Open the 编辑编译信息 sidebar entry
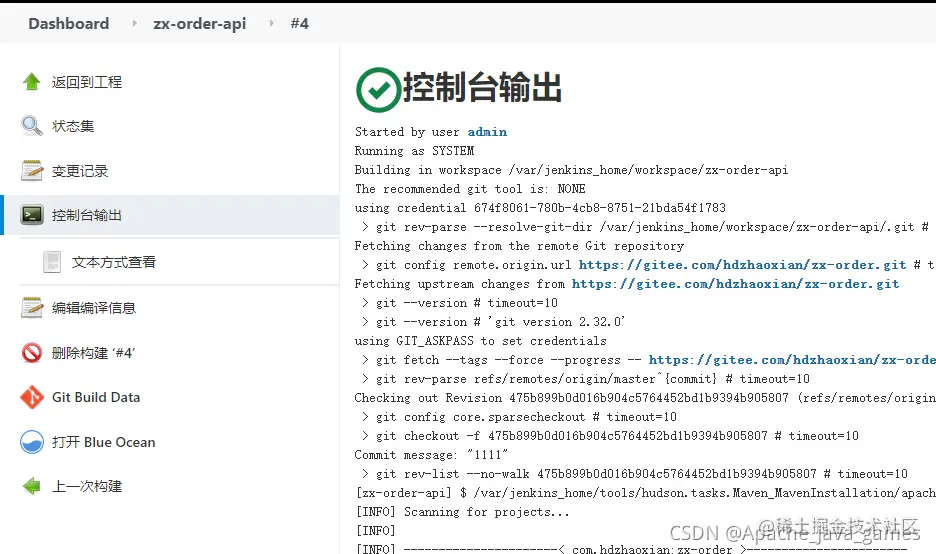The image size is (936, 554). click(94, 308)
